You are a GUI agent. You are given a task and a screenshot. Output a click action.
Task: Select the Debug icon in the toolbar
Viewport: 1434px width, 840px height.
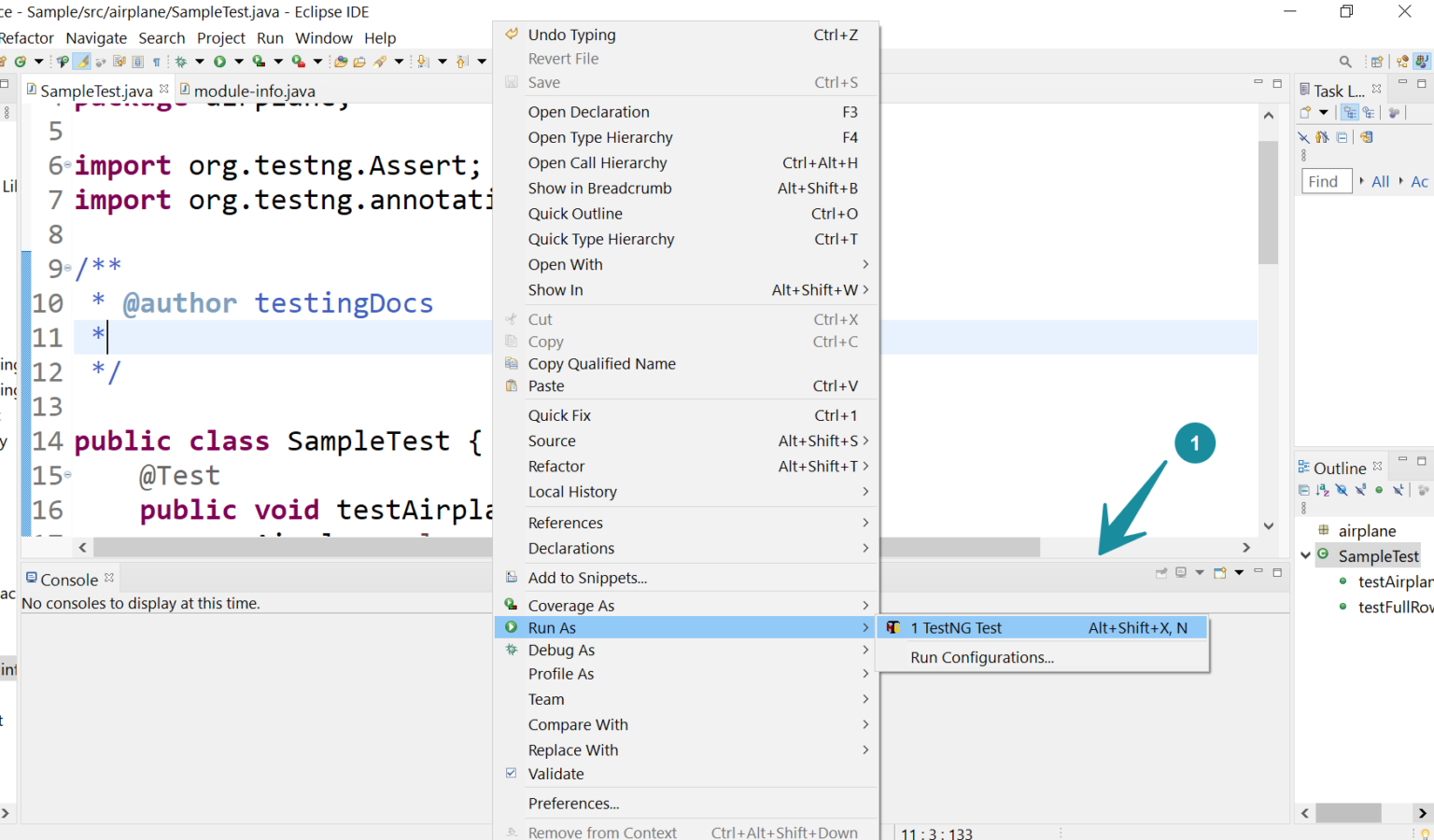click(x=181, y=61)
